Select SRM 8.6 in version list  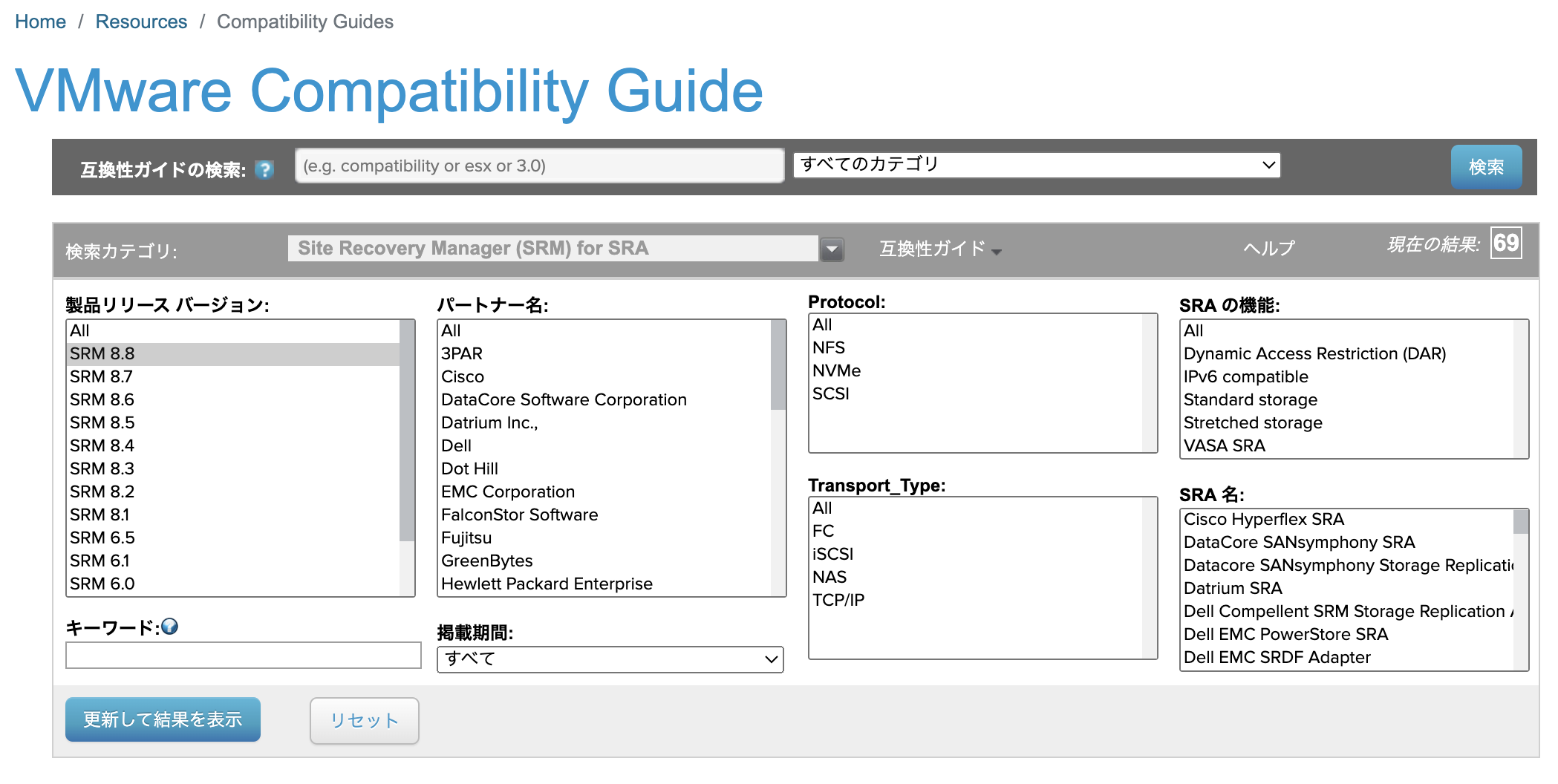[233, 399]
